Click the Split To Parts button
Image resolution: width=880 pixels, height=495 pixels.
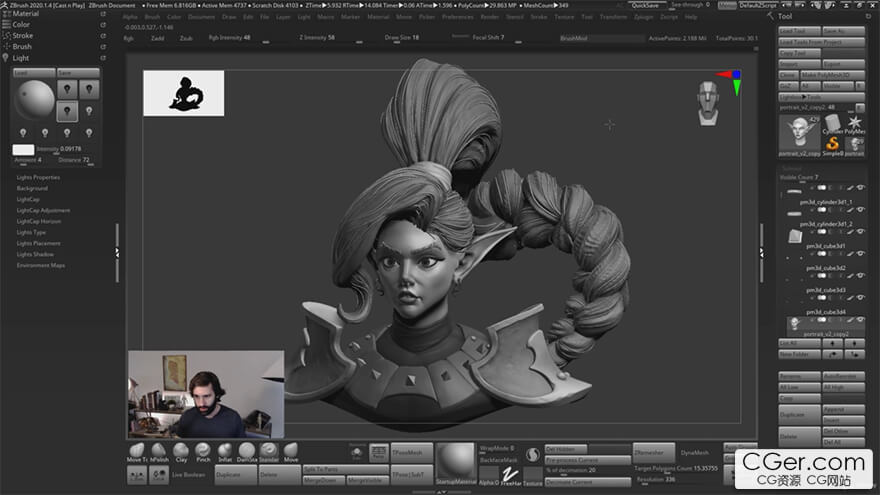(346, 469)
